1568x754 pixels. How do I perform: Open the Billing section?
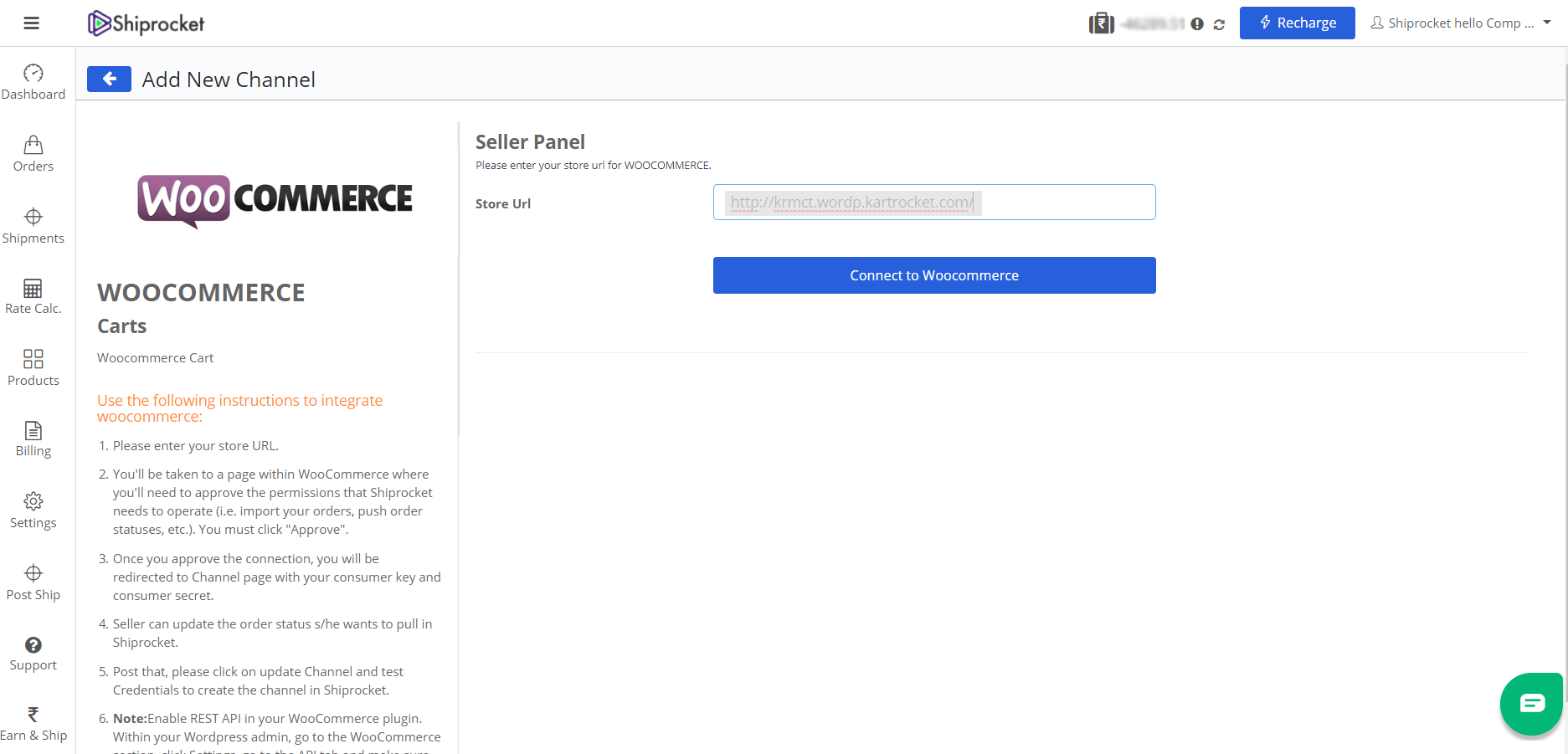click(x=33, y=437)
